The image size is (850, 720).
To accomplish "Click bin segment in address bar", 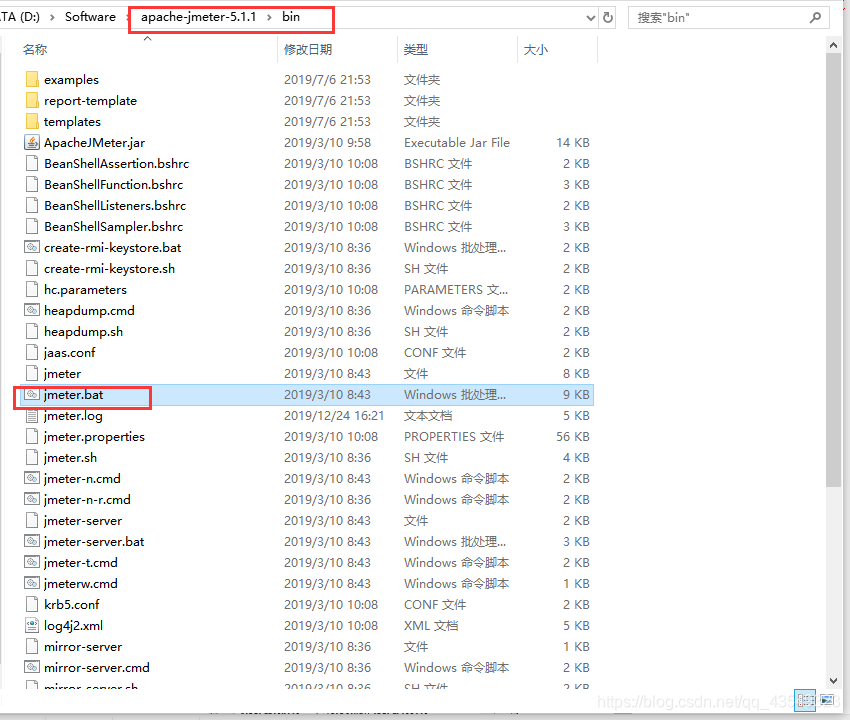I will (291, 17).
